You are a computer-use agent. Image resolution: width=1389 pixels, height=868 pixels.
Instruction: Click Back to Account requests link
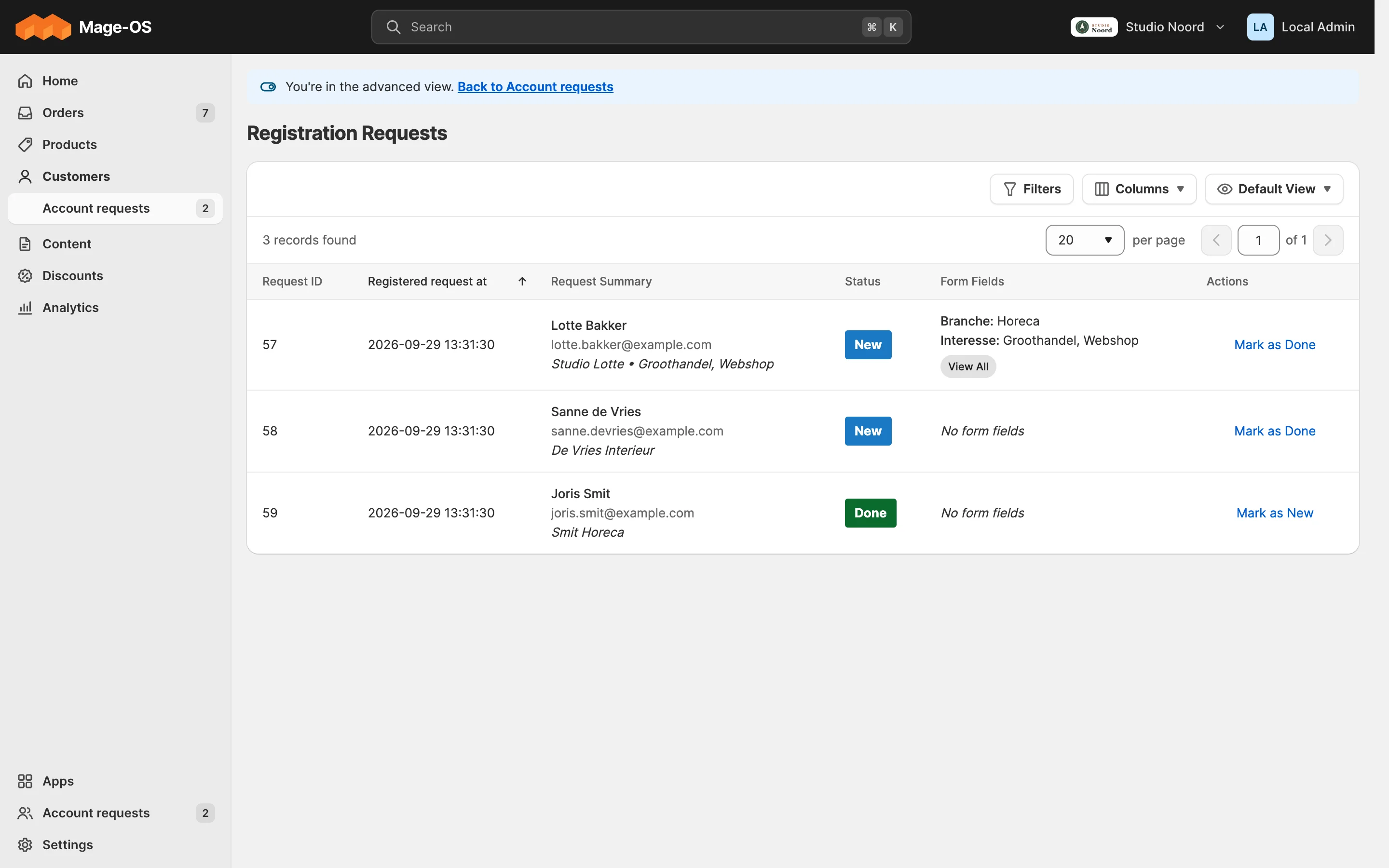(535, 87)
